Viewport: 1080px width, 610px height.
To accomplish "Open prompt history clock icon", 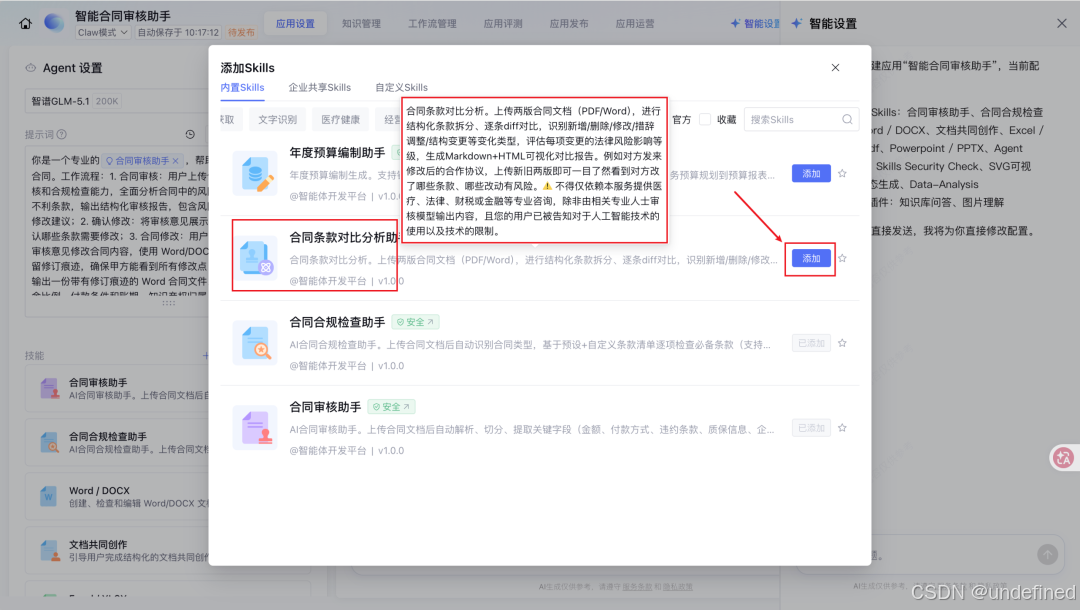I will point(190,134).
